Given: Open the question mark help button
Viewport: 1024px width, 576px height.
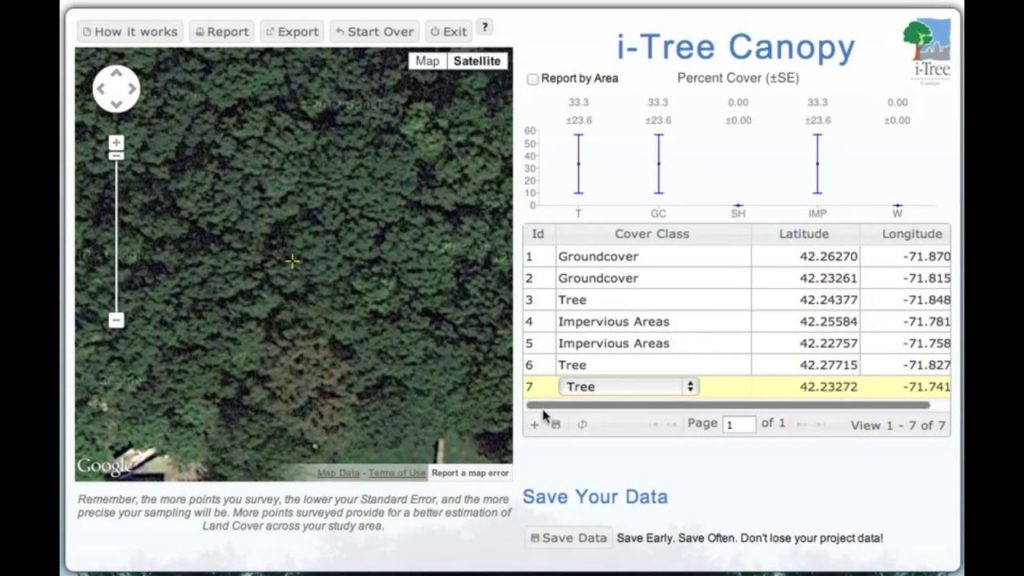Looking at the screenshot, I should (485, 27).
